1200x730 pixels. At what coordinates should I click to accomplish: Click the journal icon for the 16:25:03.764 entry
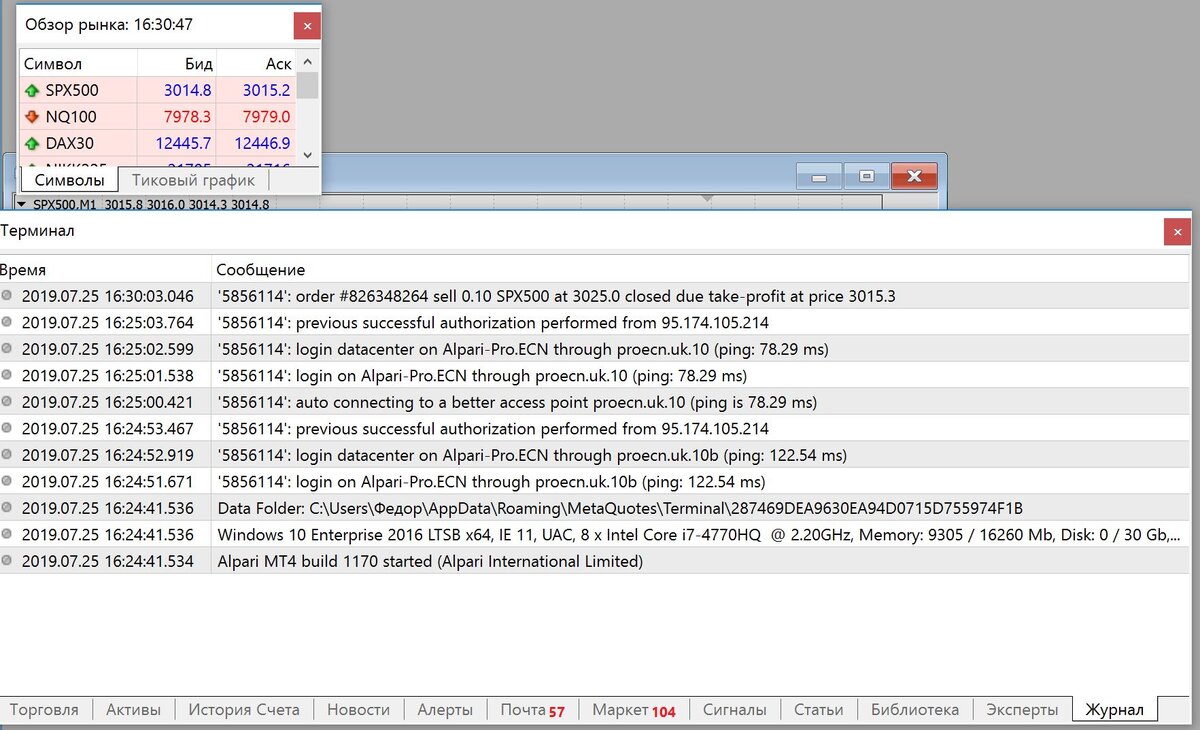7,322
